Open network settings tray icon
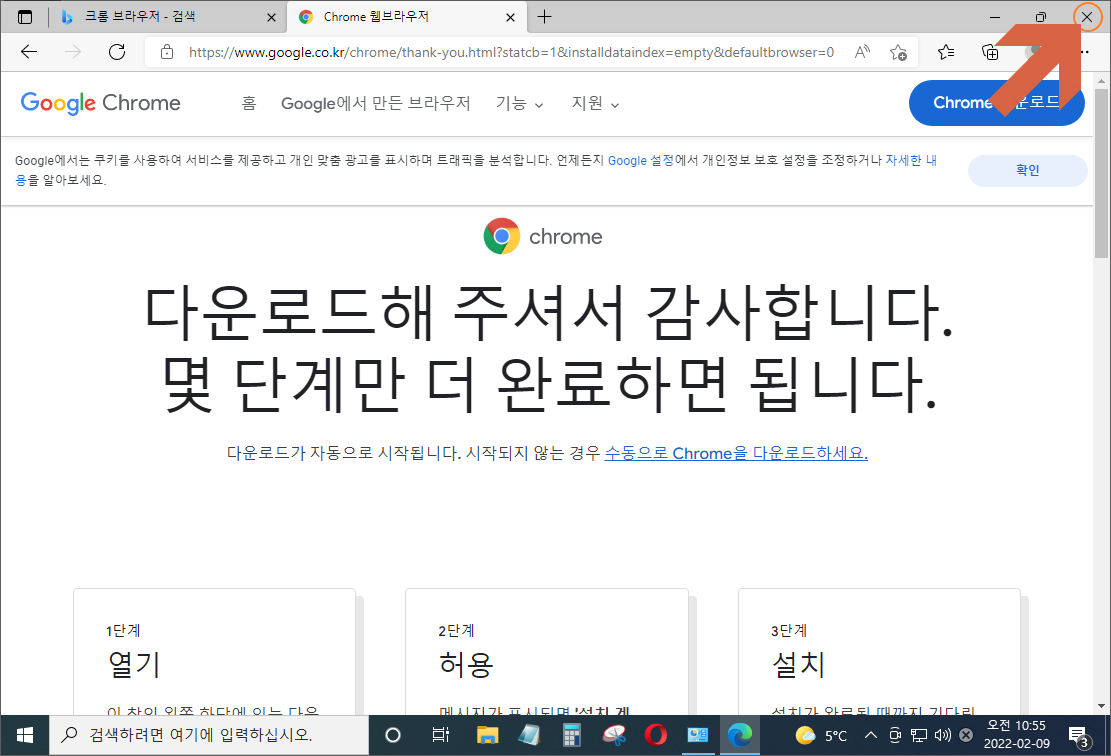The width and height of the screenshot is (1111, 756). [919, 735]
